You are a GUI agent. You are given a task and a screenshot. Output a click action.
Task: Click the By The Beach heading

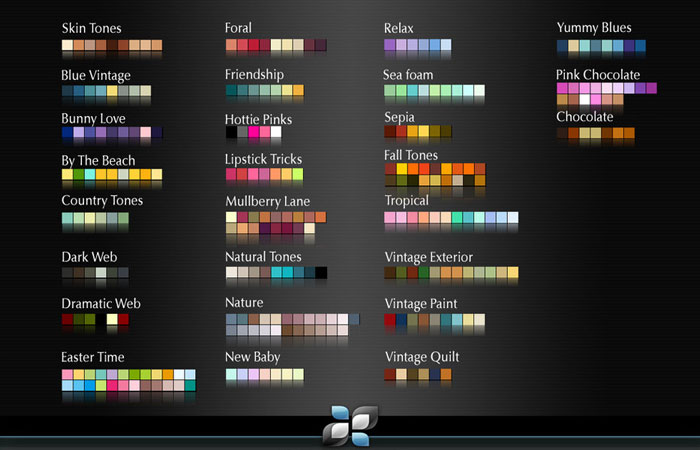pos(98,160)
